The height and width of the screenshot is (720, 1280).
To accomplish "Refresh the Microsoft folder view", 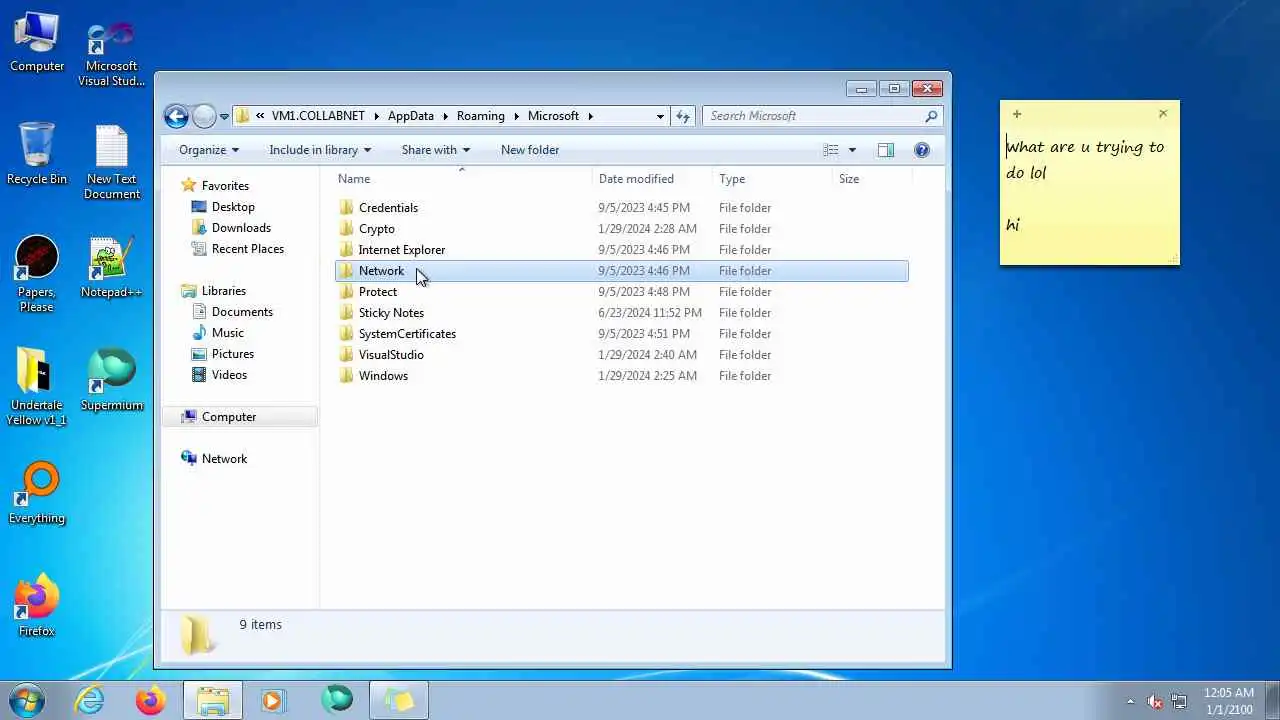I will [683, 116].
